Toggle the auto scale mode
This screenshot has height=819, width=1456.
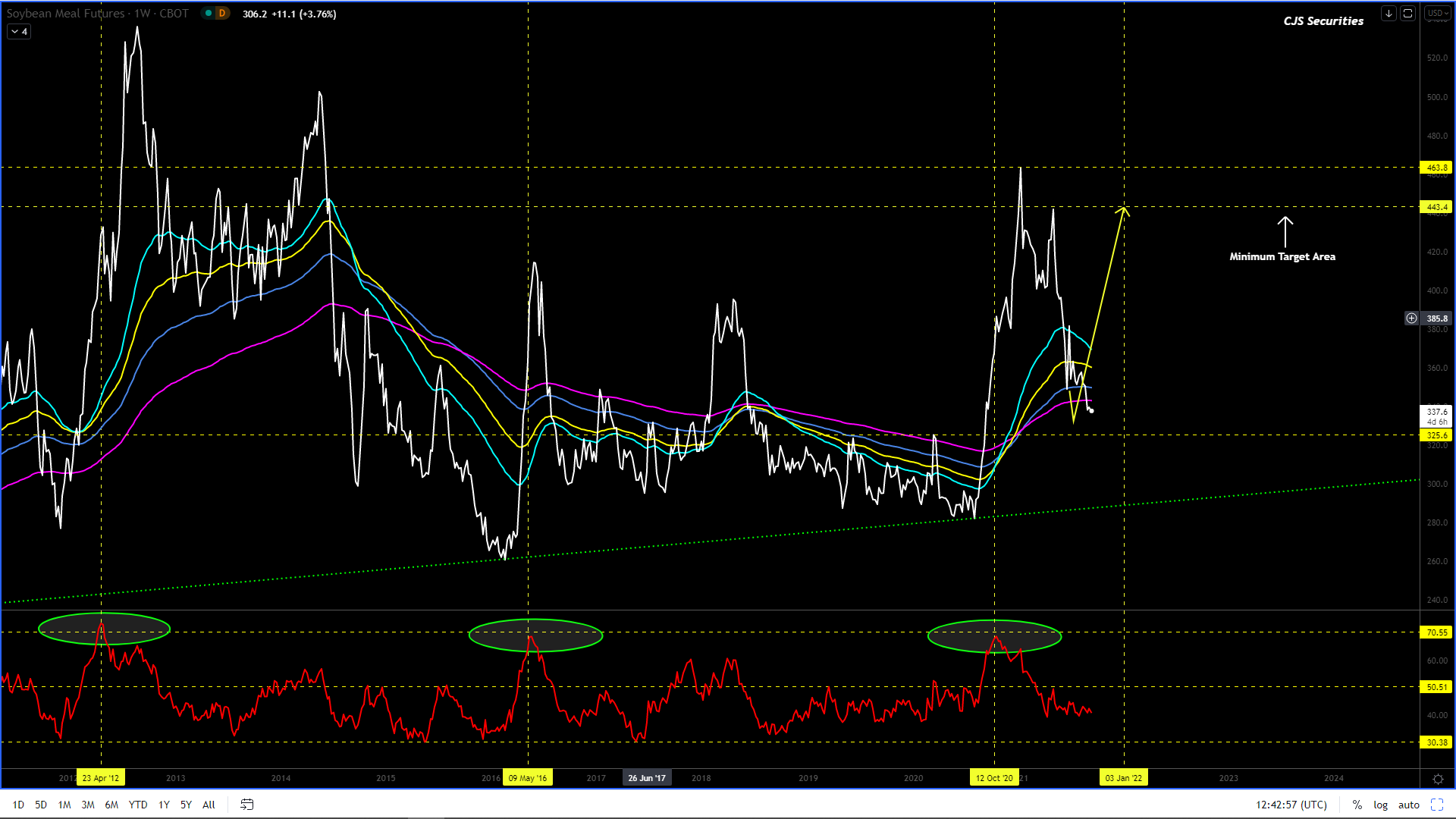pyautogui.click(x=1409, y=805)
